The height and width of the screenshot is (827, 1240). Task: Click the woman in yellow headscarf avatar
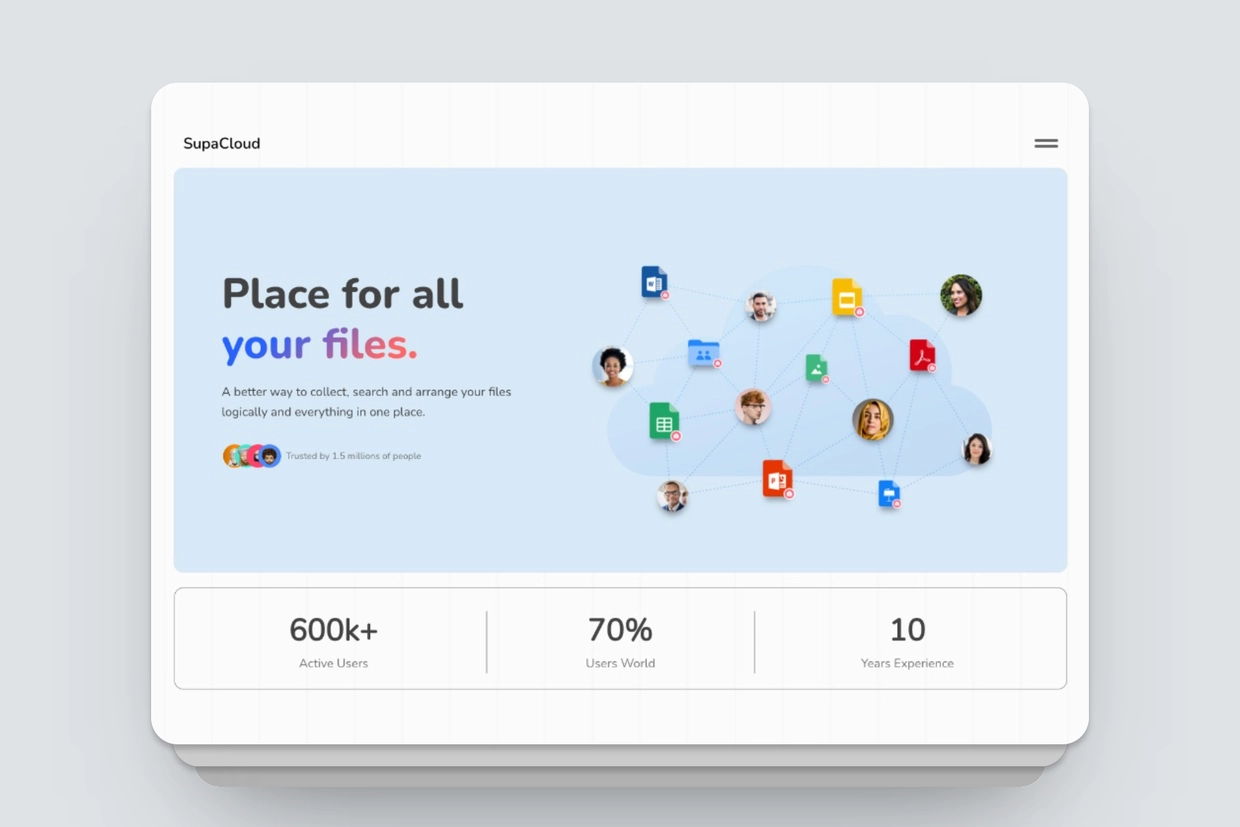point(875,420)
